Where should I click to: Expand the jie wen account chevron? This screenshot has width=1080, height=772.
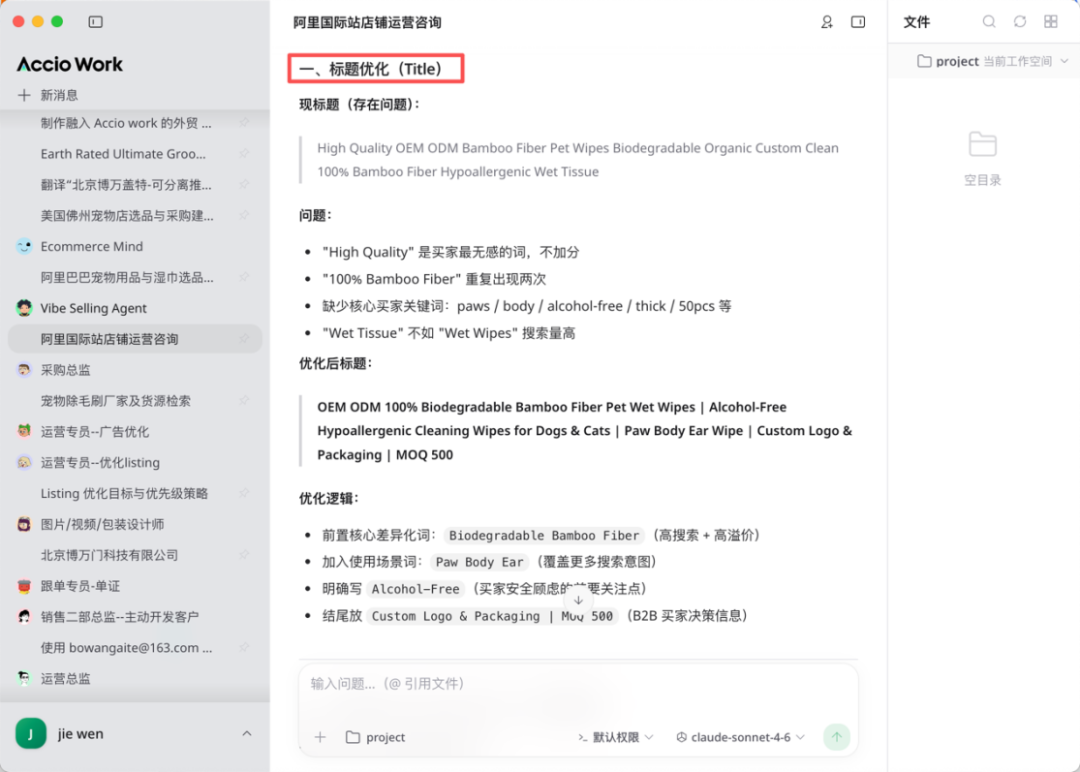[247, 733]
